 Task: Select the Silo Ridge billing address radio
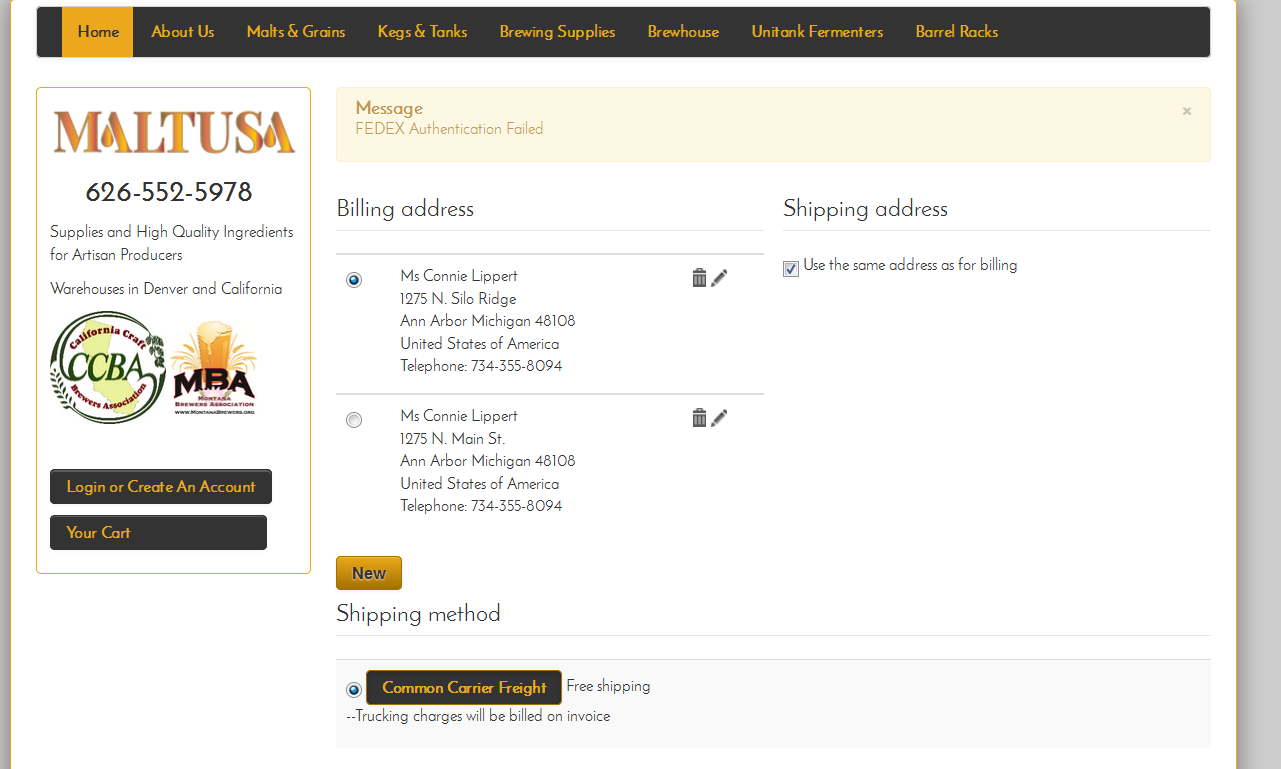pos(354,280)
